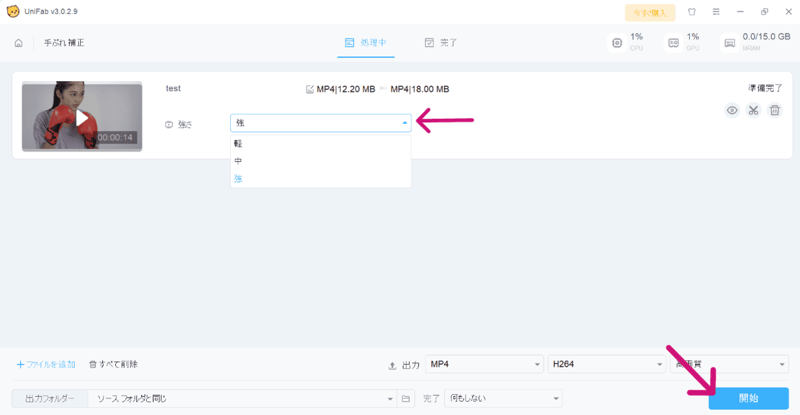
Task: Click the eye preview icon
Action: (x=732, y=110)
